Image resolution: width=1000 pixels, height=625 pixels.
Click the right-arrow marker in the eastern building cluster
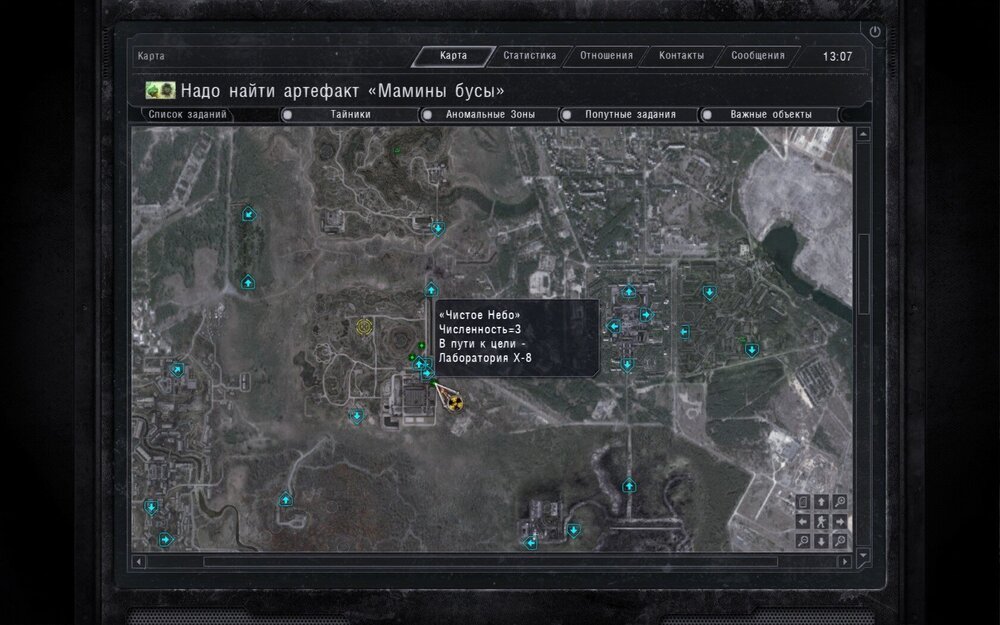(645, 314)
